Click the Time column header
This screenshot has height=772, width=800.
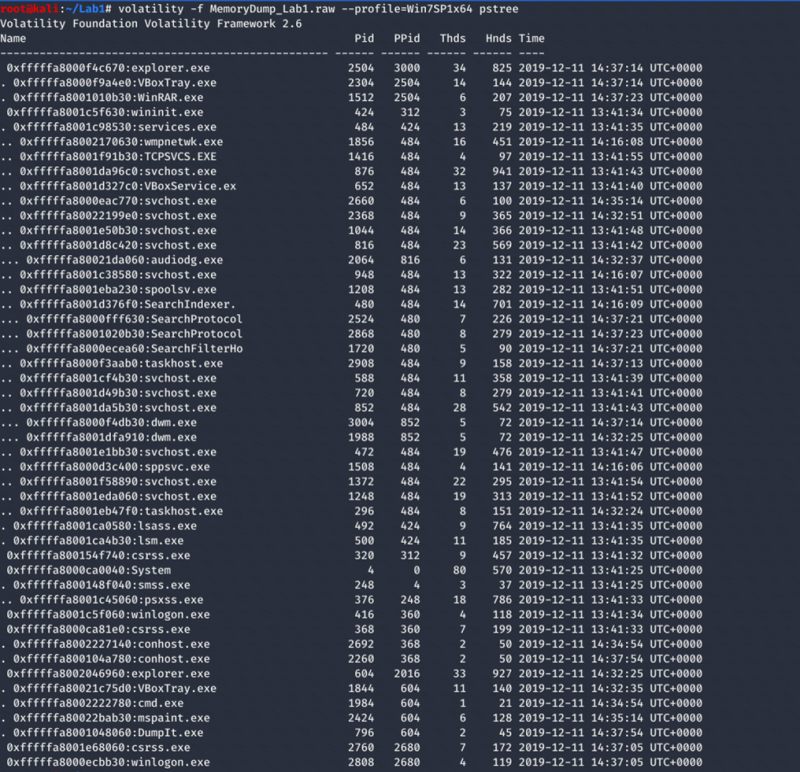532,38
